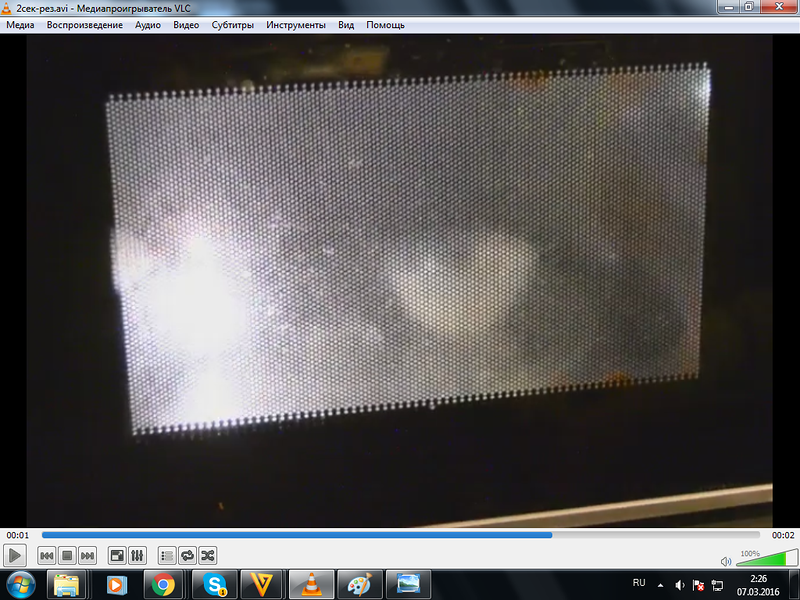
Task: Open the Медиа menu
Action: pyautogui.click(x=20, y=25)
